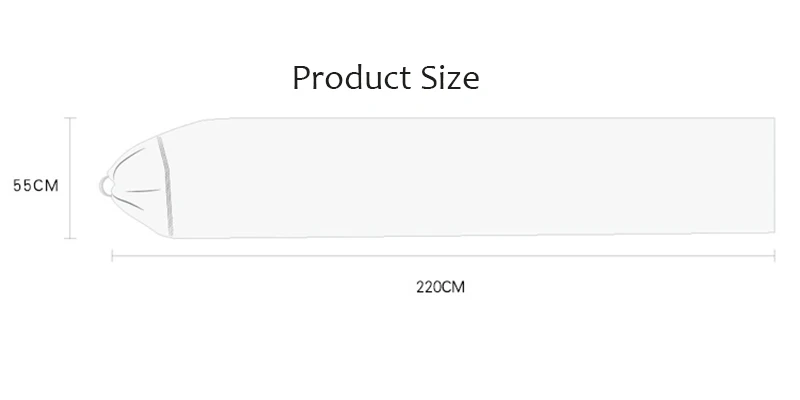Click the word "Product" in the title
The image size is (800, 400).
pyautogui.click(x=352, y=78)
